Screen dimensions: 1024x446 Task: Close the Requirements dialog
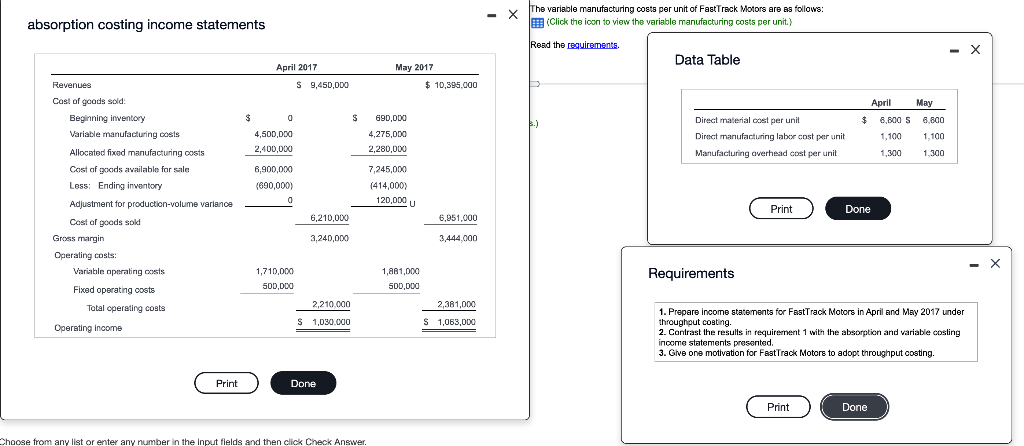pyautogui.click(x=995, y=264)
